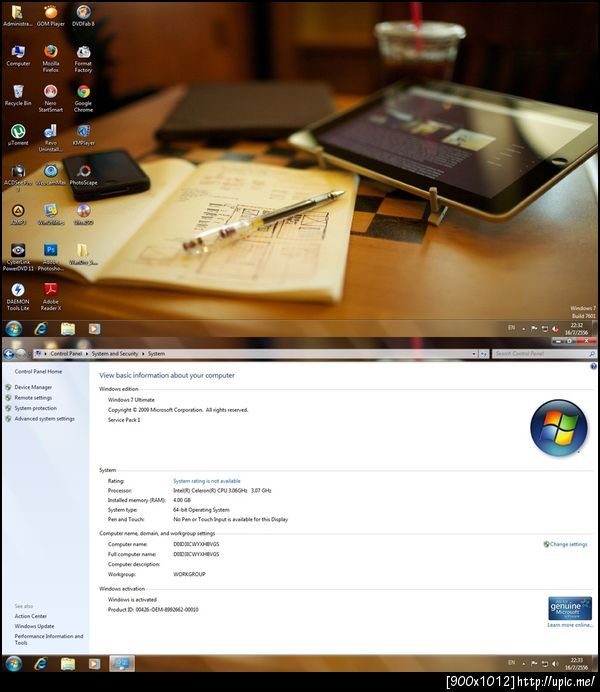
Task: Open System protection settings
Action: click(x=36, y=408)
